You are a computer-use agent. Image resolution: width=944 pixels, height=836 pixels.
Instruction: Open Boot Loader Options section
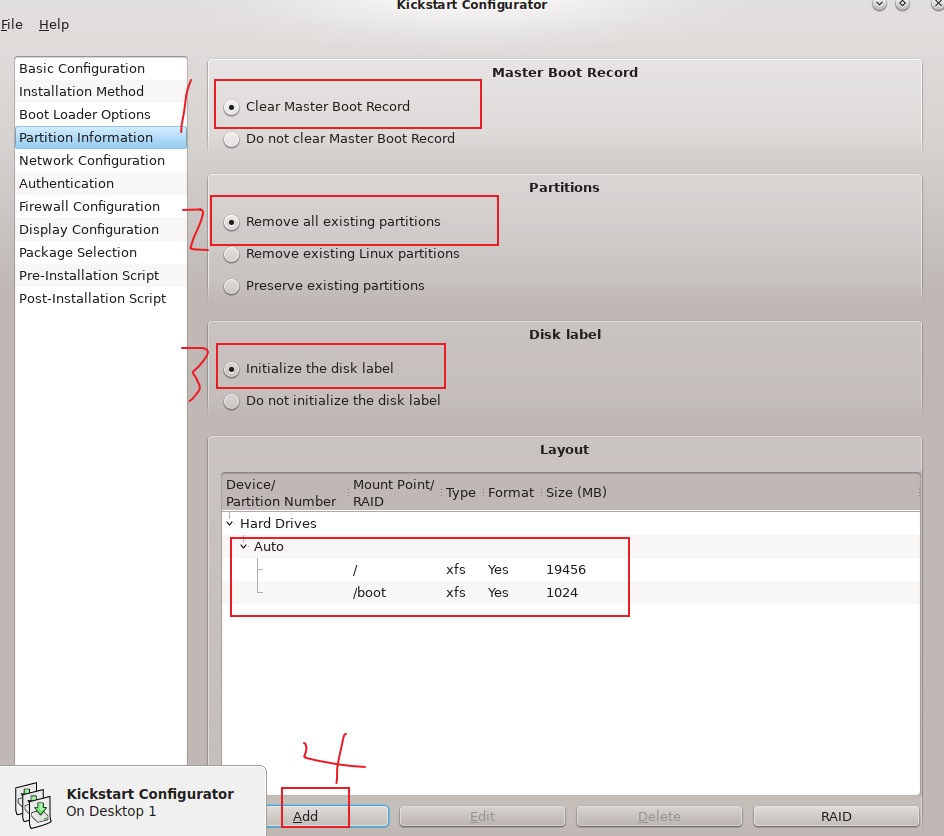pos(101,114)
